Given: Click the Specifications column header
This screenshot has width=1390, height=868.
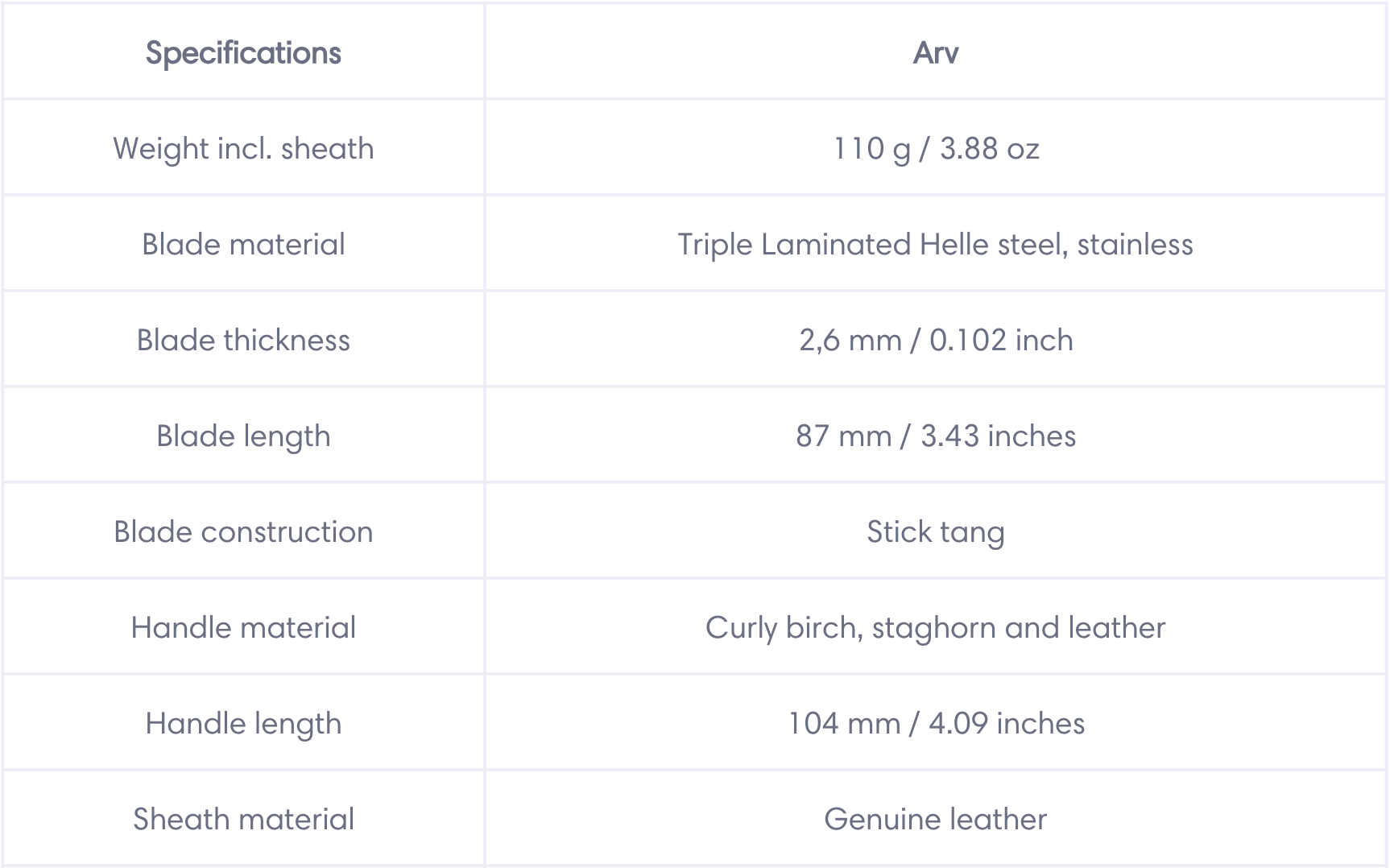Looking at the screenshot, I should [243, 53].
